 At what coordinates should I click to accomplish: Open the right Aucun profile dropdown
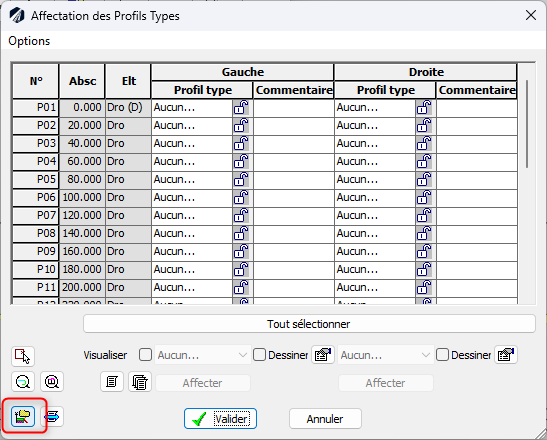point(385,355)
